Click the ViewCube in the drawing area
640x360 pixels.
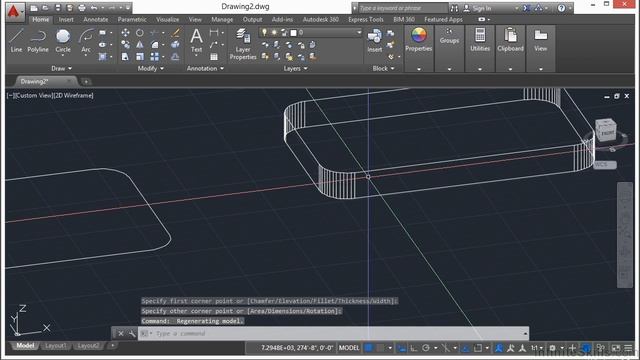[x=606, y=130]
